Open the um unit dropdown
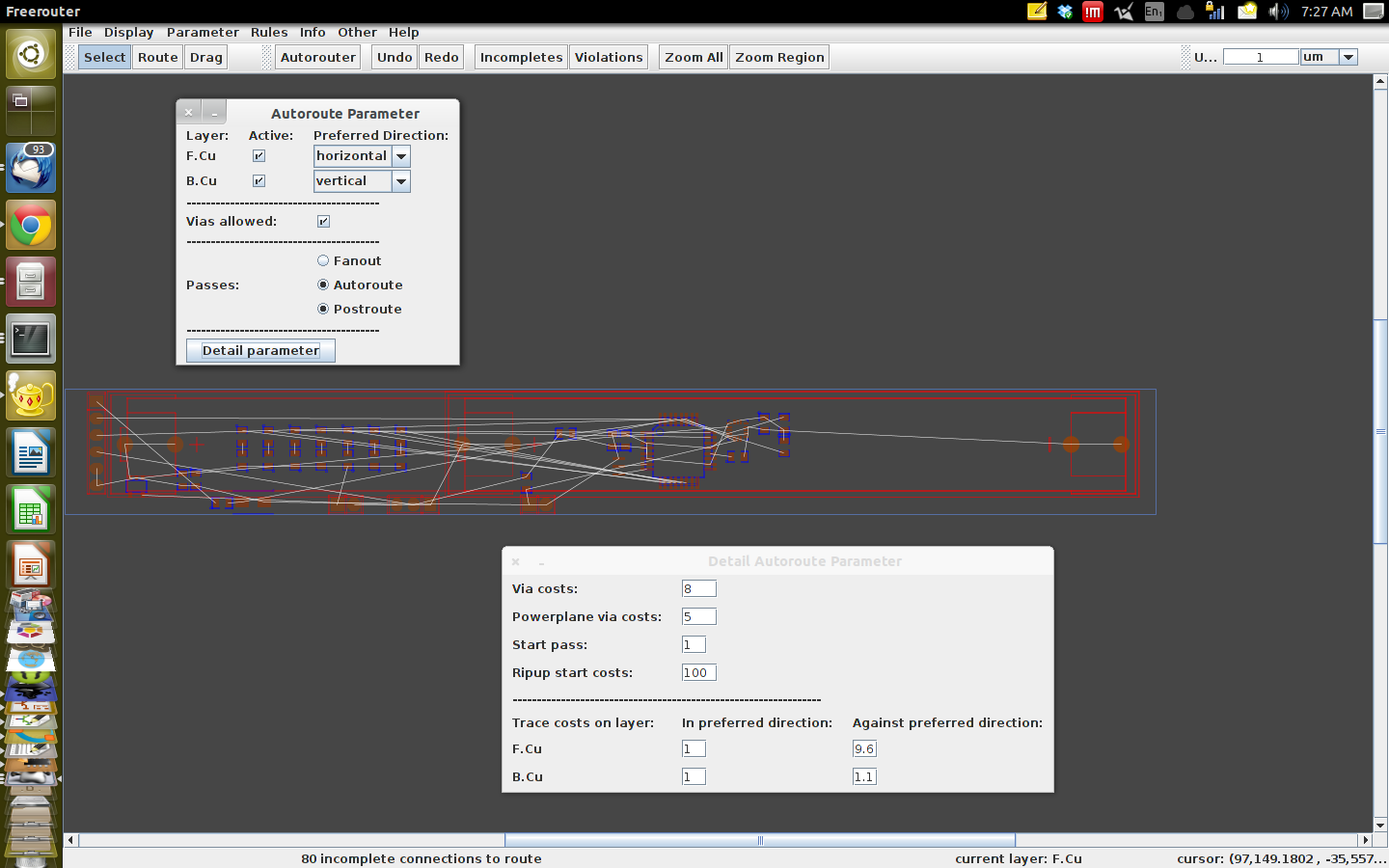The width and height of the screenshot is (1389, 868). tap(1348, 57)
